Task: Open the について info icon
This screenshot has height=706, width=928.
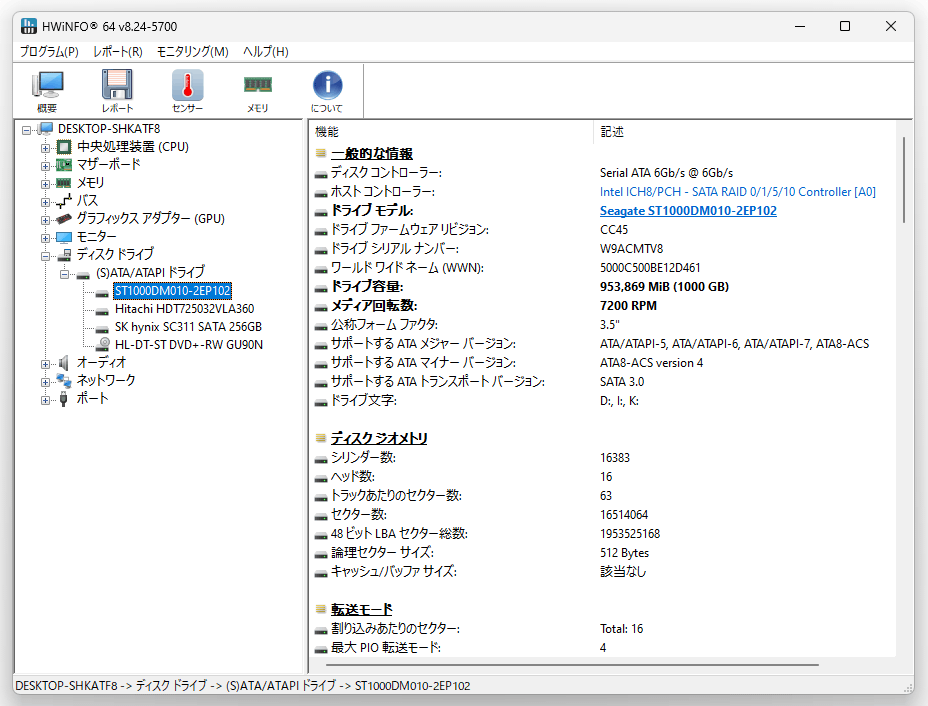Action: (x=327, y=91)
